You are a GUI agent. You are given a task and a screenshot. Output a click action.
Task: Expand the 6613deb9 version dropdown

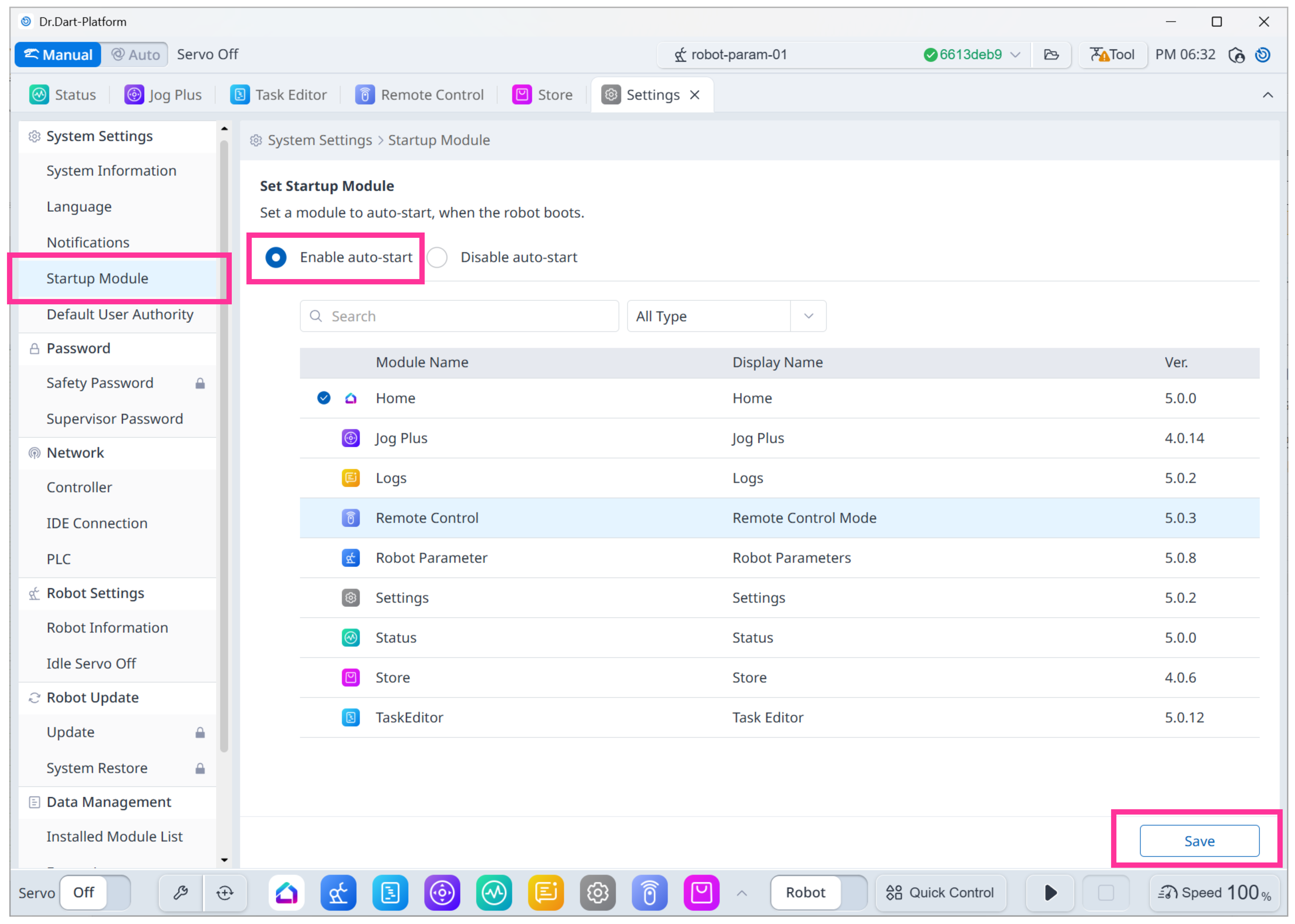1015,55
